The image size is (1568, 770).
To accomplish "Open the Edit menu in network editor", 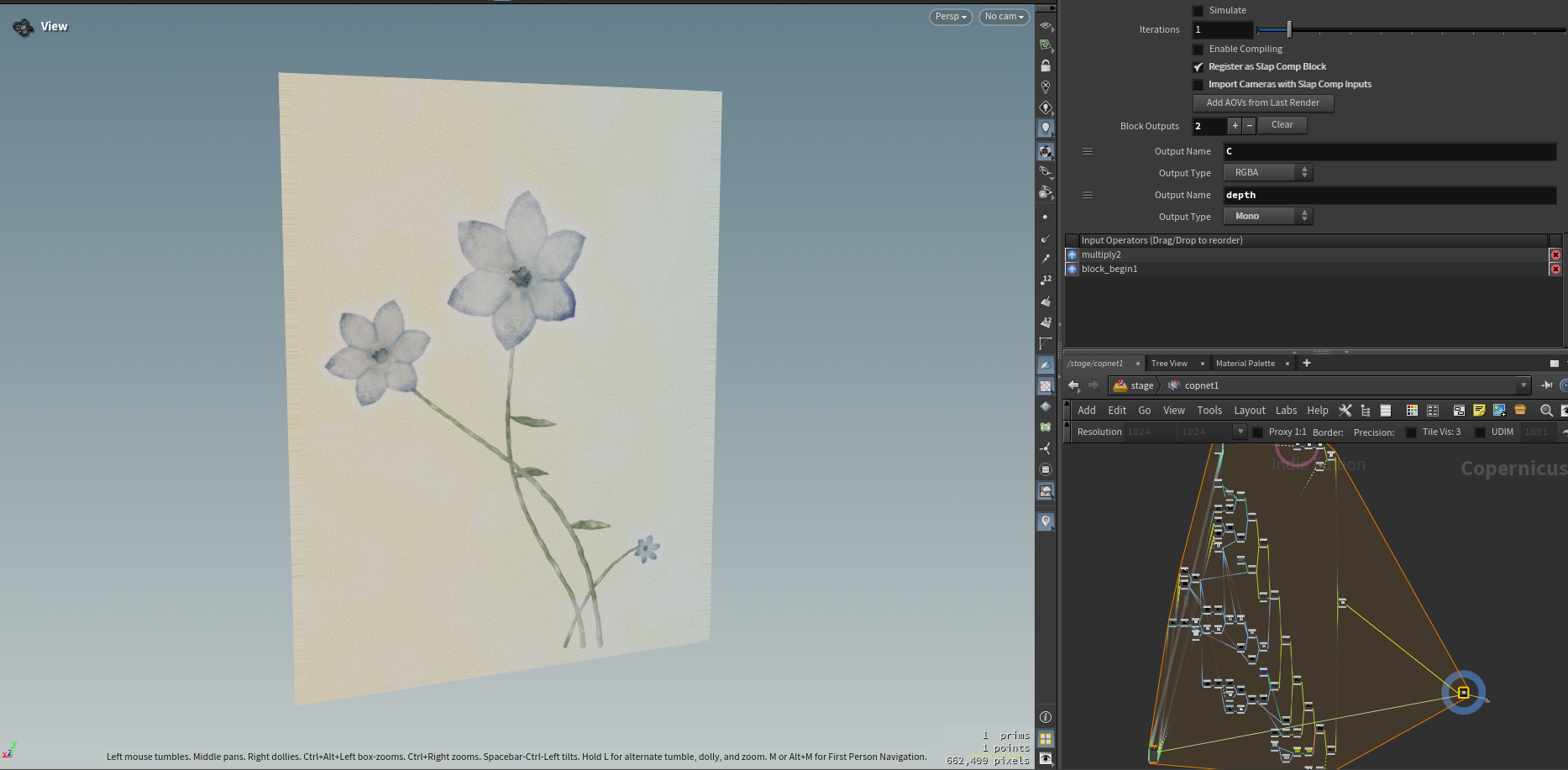I will click(1117, 411).
